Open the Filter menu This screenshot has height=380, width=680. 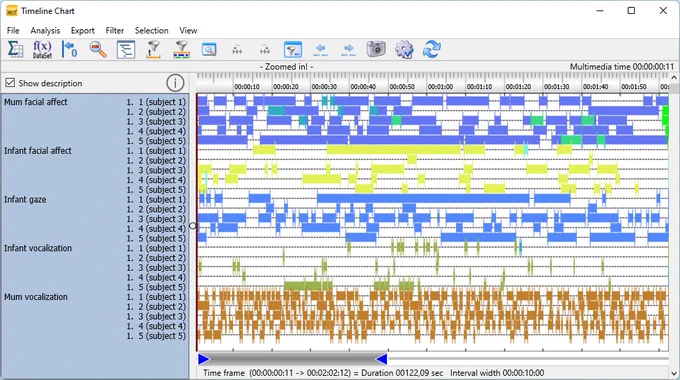pyautogui.click(x=114, y=30)
